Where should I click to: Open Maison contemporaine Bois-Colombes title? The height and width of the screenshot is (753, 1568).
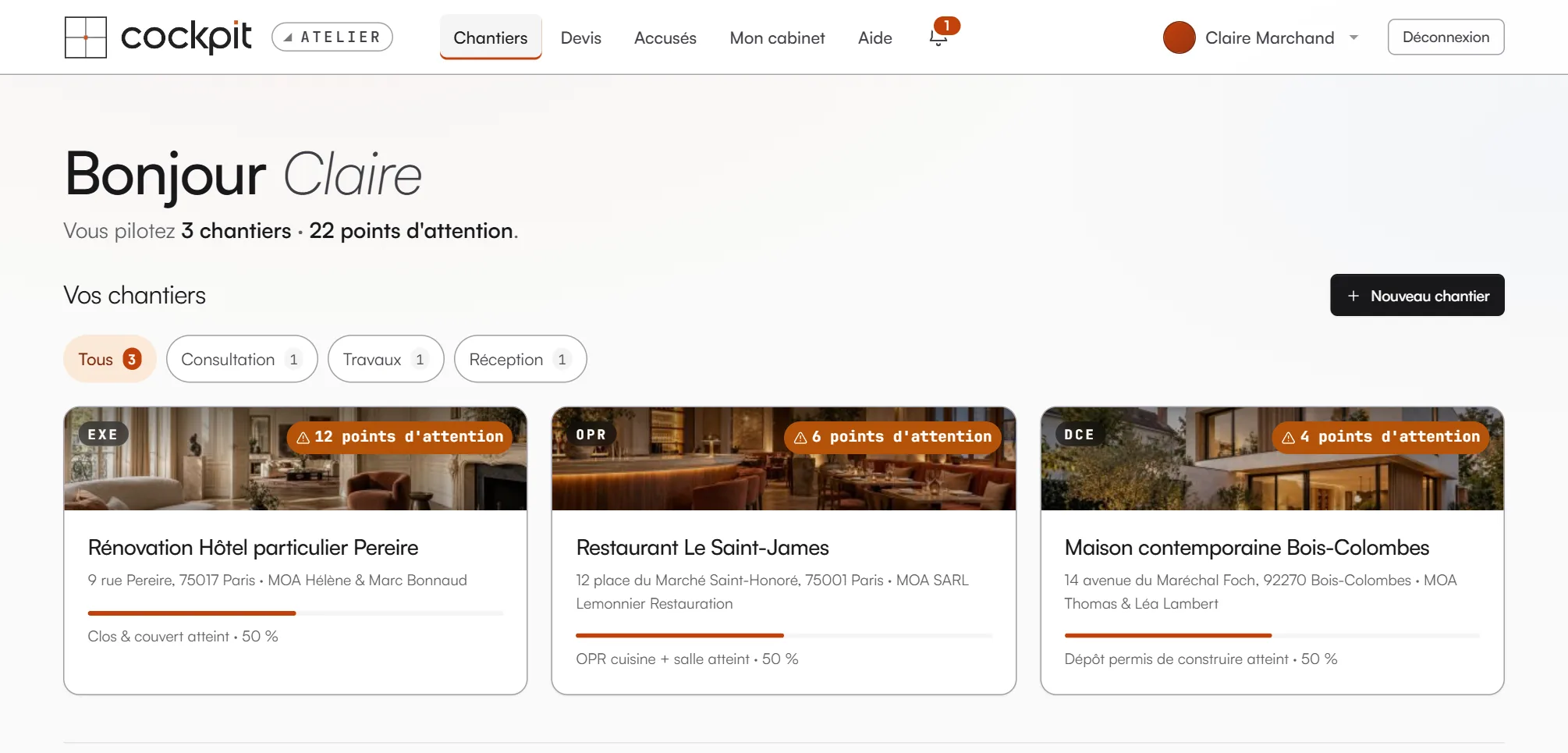click(1247, 548)
